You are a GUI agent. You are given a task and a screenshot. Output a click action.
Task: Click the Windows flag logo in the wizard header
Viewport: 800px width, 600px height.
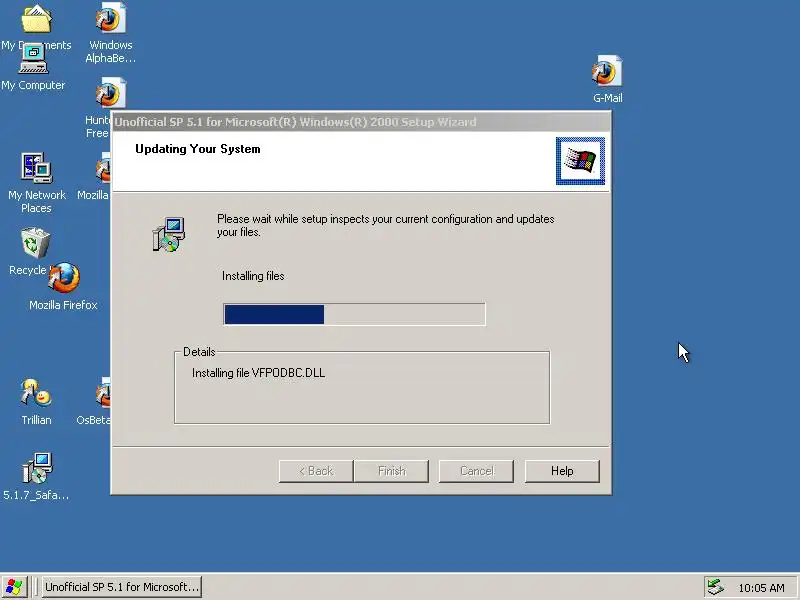click(x=580, y=161)
